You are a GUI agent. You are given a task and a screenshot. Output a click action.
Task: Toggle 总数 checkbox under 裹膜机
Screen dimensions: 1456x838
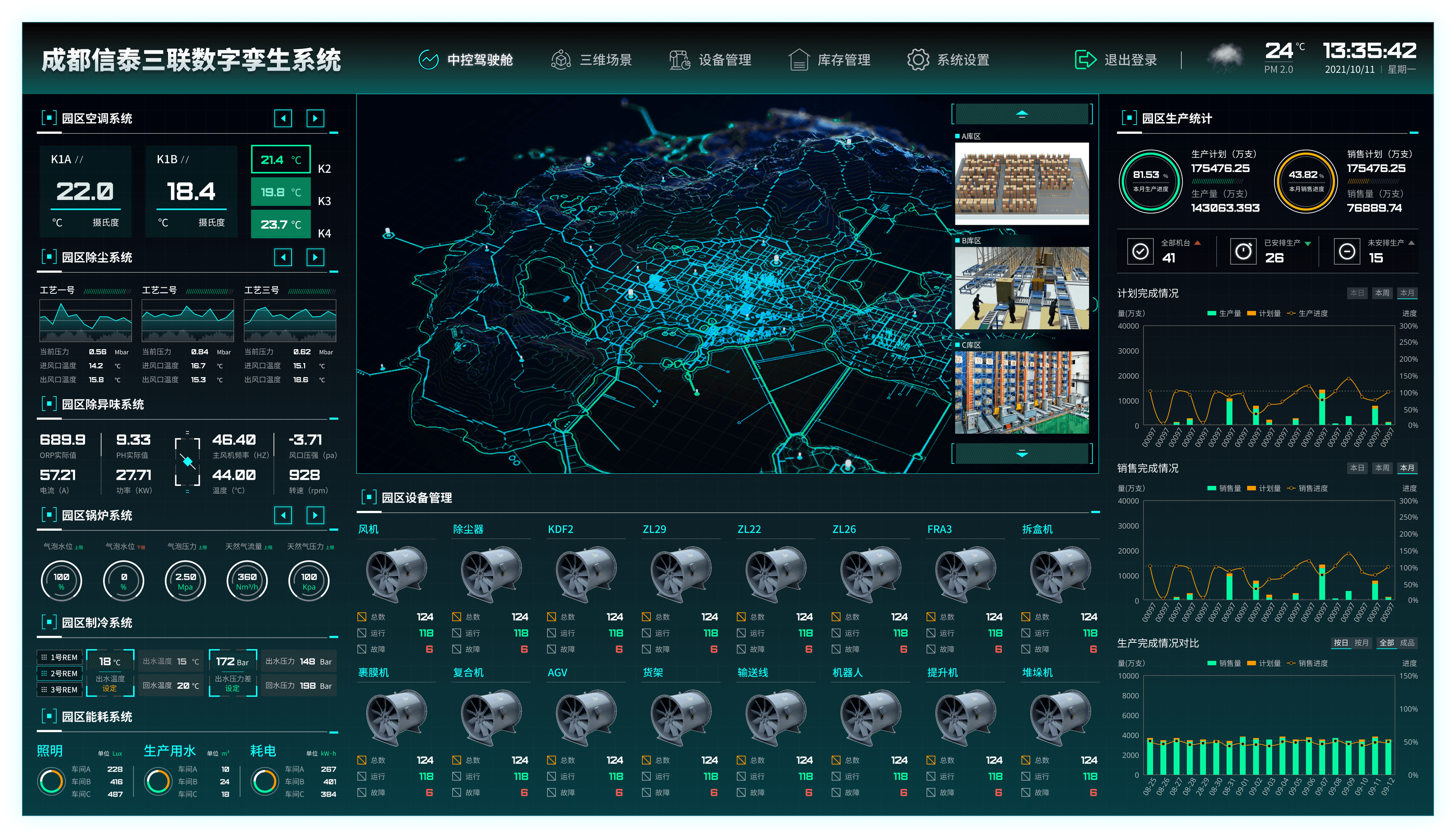tap(362, 760)
